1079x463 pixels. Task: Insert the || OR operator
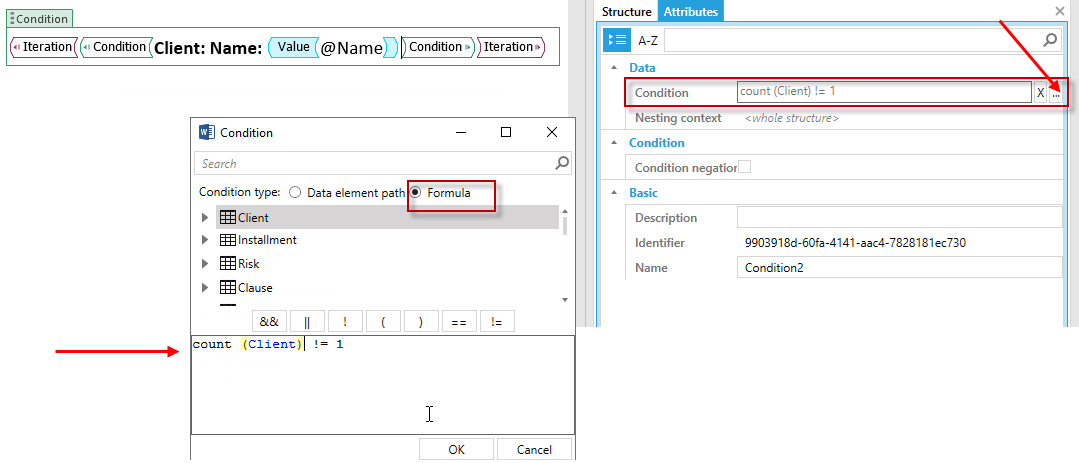click(307, 321)
